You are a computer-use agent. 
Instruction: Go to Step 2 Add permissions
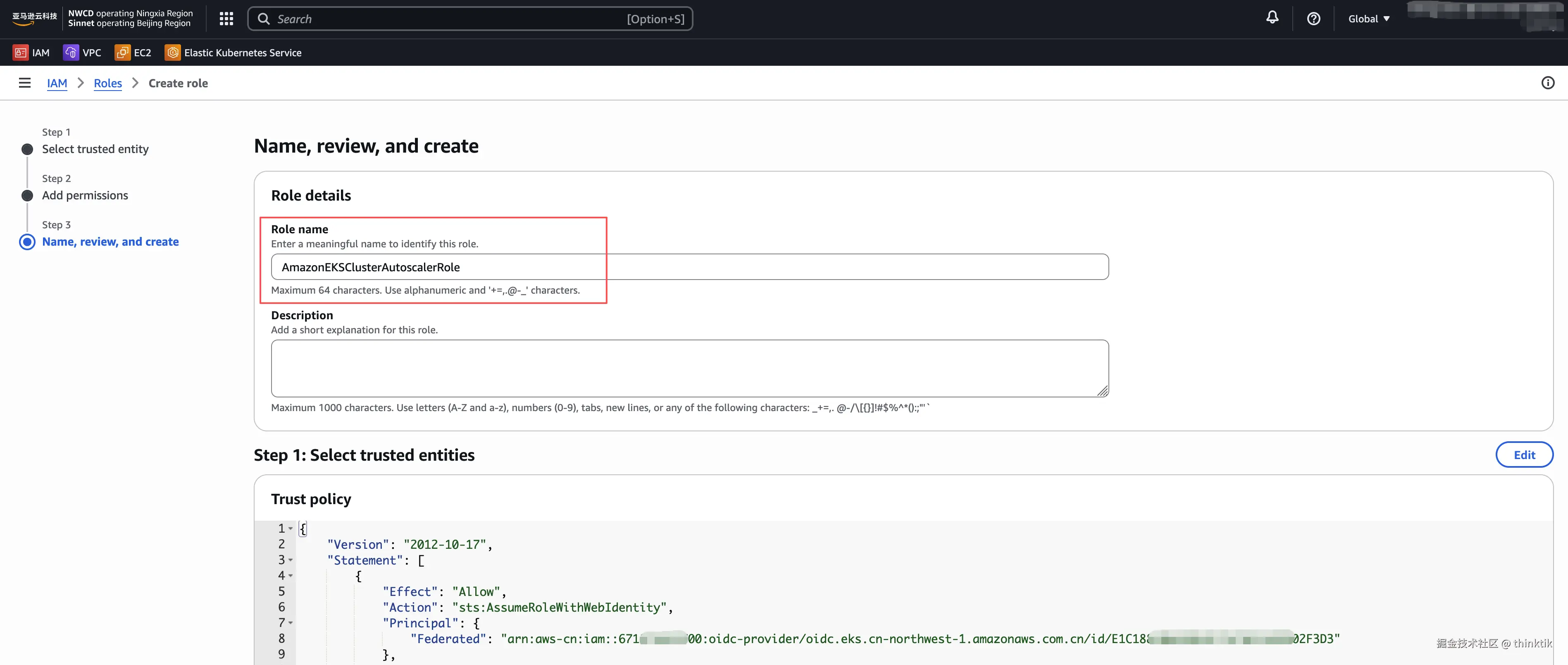click(x=85, y=196)
